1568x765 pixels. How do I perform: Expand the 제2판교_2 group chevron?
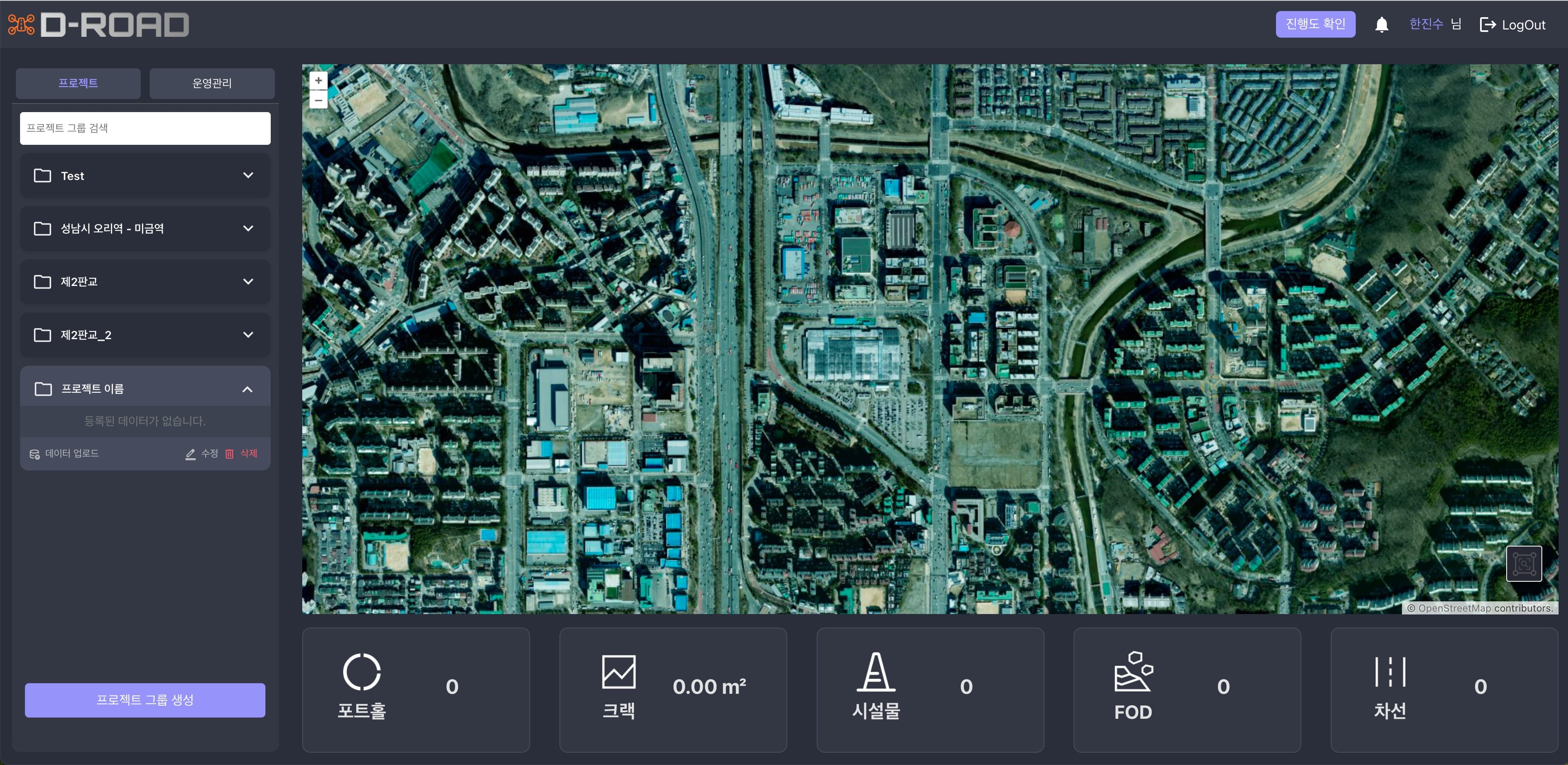pos(248,335)
